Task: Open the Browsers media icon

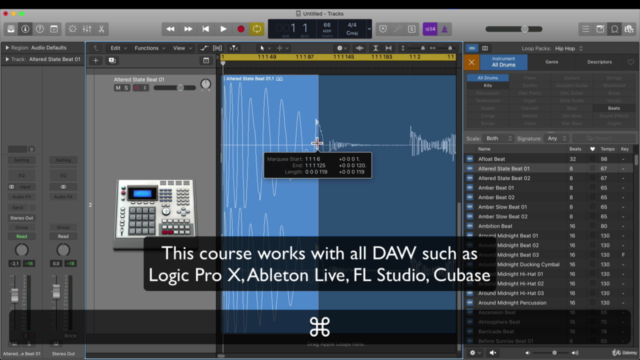Action: [629, 29]
